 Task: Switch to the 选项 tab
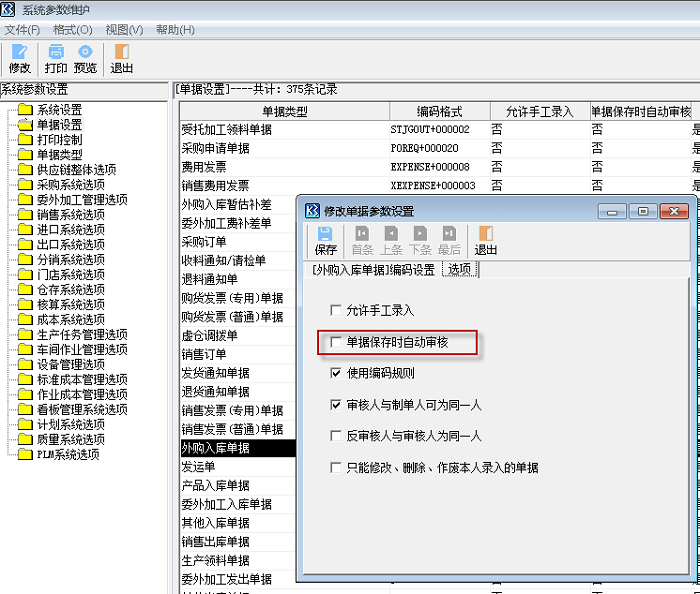click(x=460, y=270)
